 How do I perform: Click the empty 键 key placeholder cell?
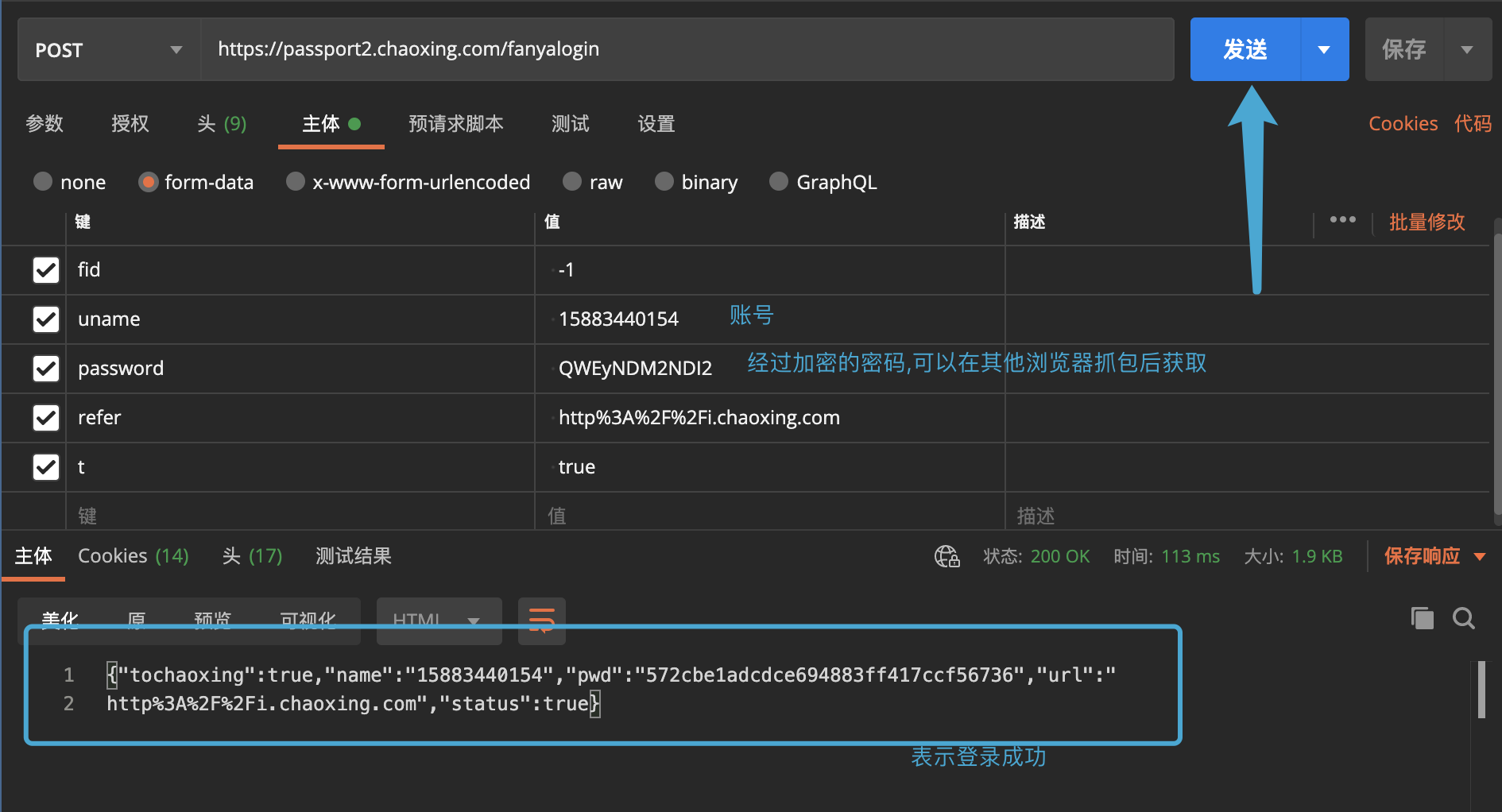click(300, 516)
